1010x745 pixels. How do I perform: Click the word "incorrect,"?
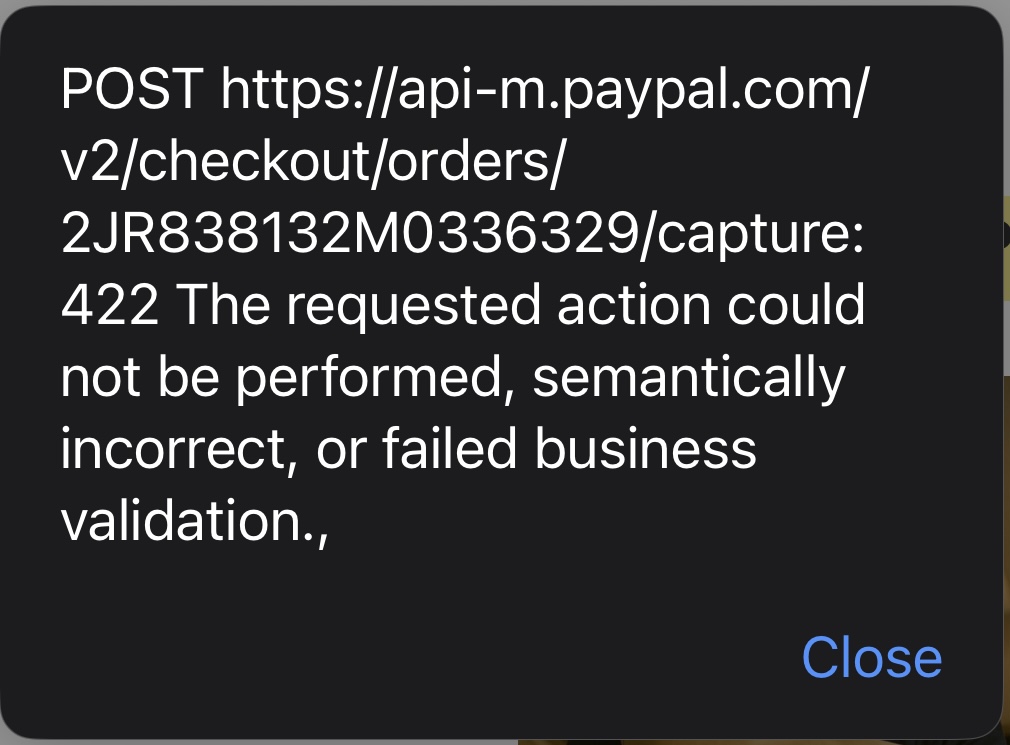click(x=180, y=449)
